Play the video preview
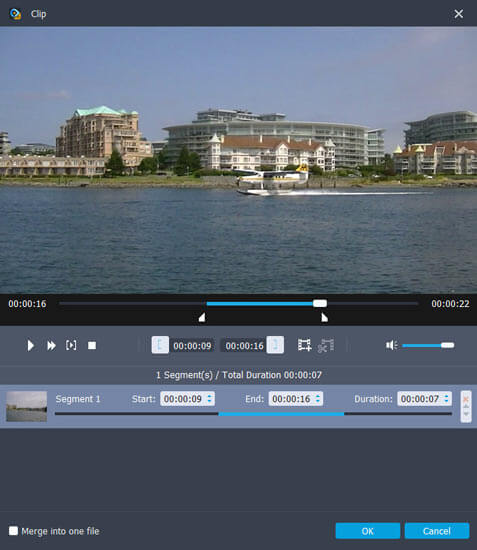 31,346
